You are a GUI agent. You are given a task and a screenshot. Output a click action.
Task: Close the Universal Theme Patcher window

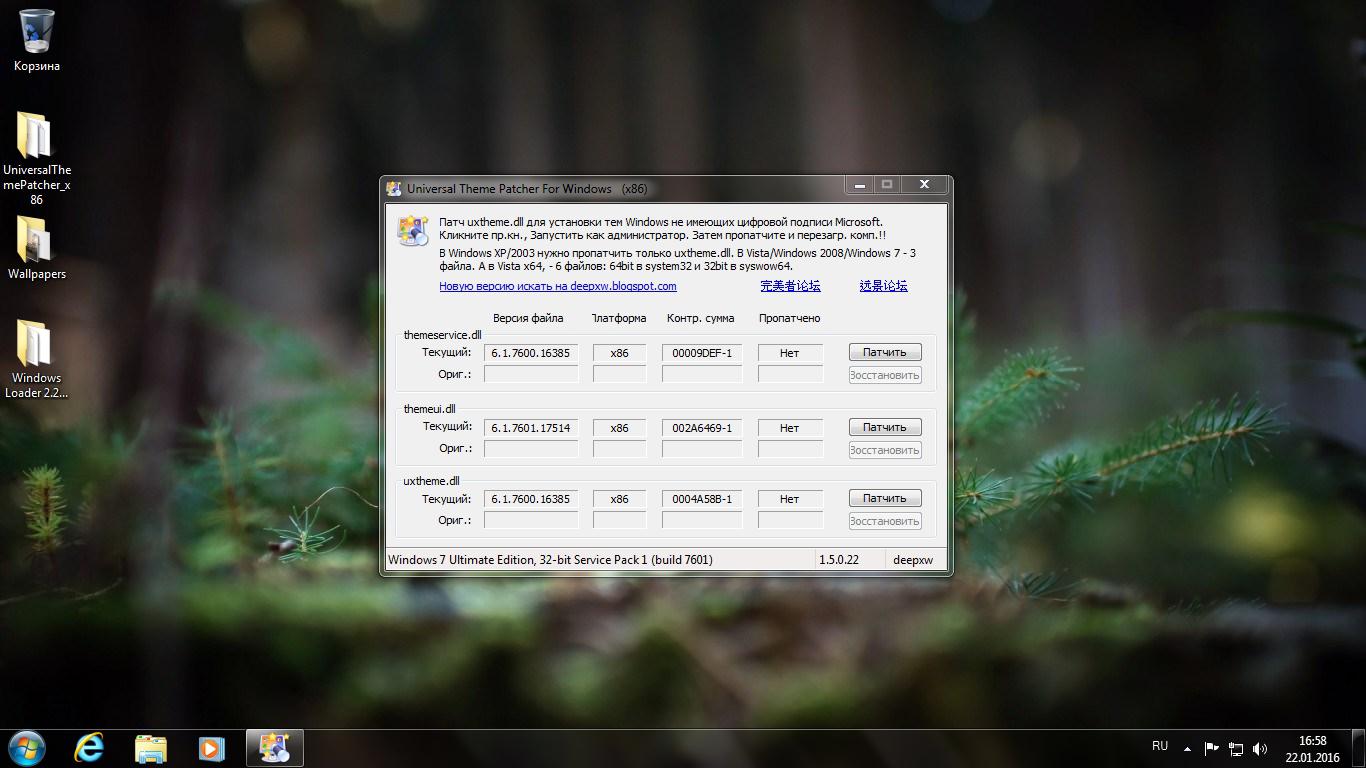(x=924, y=185)
